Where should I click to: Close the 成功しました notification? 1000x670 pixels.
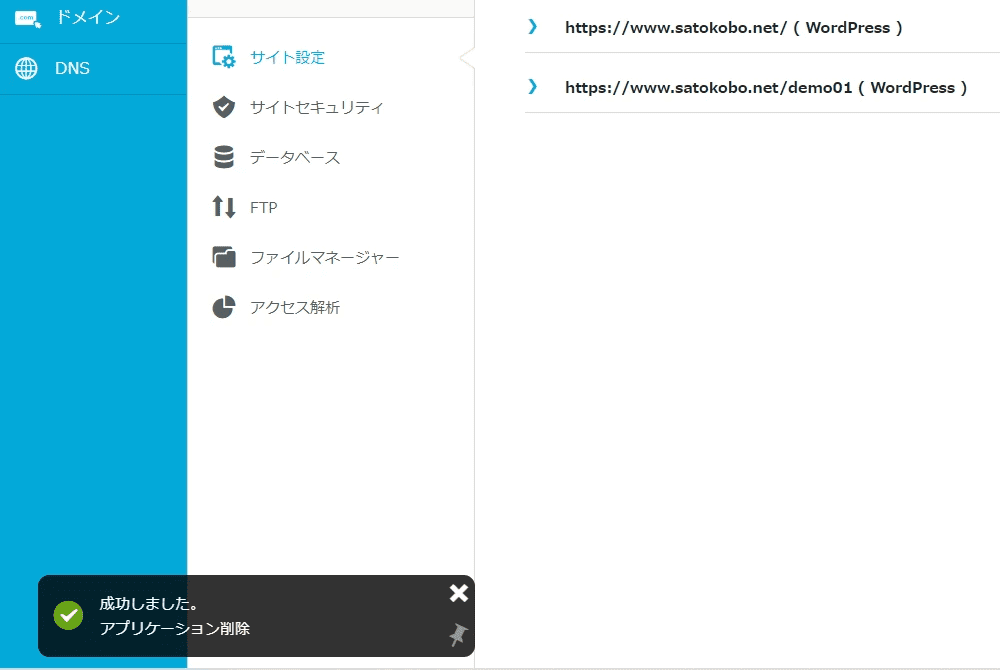[459, 593]
